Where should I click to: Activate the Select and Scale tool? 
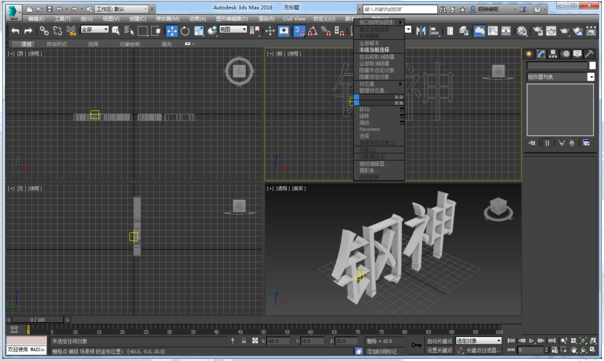[x=199, y=31]
